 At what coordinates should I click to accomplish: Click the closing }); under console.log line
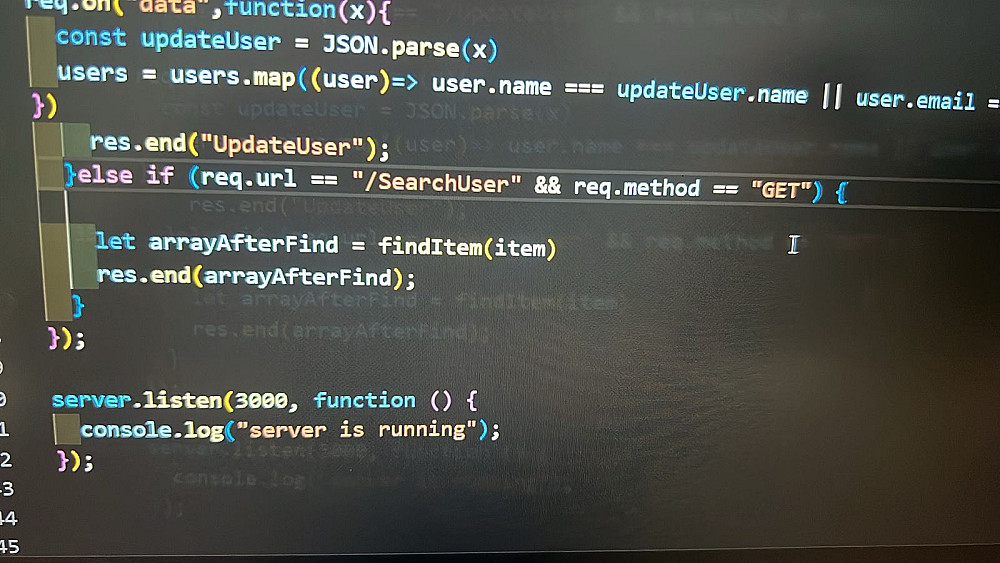coord(75,460)
